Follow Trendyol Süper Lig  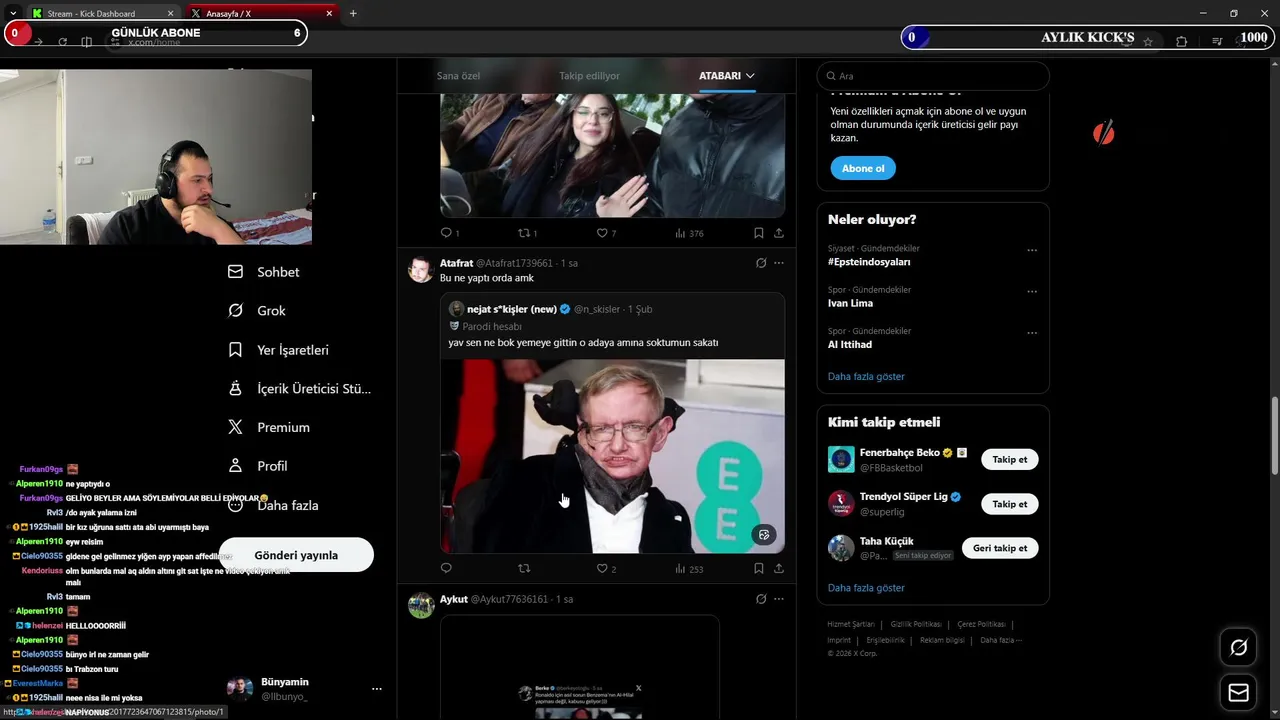tap(1009, 504)
